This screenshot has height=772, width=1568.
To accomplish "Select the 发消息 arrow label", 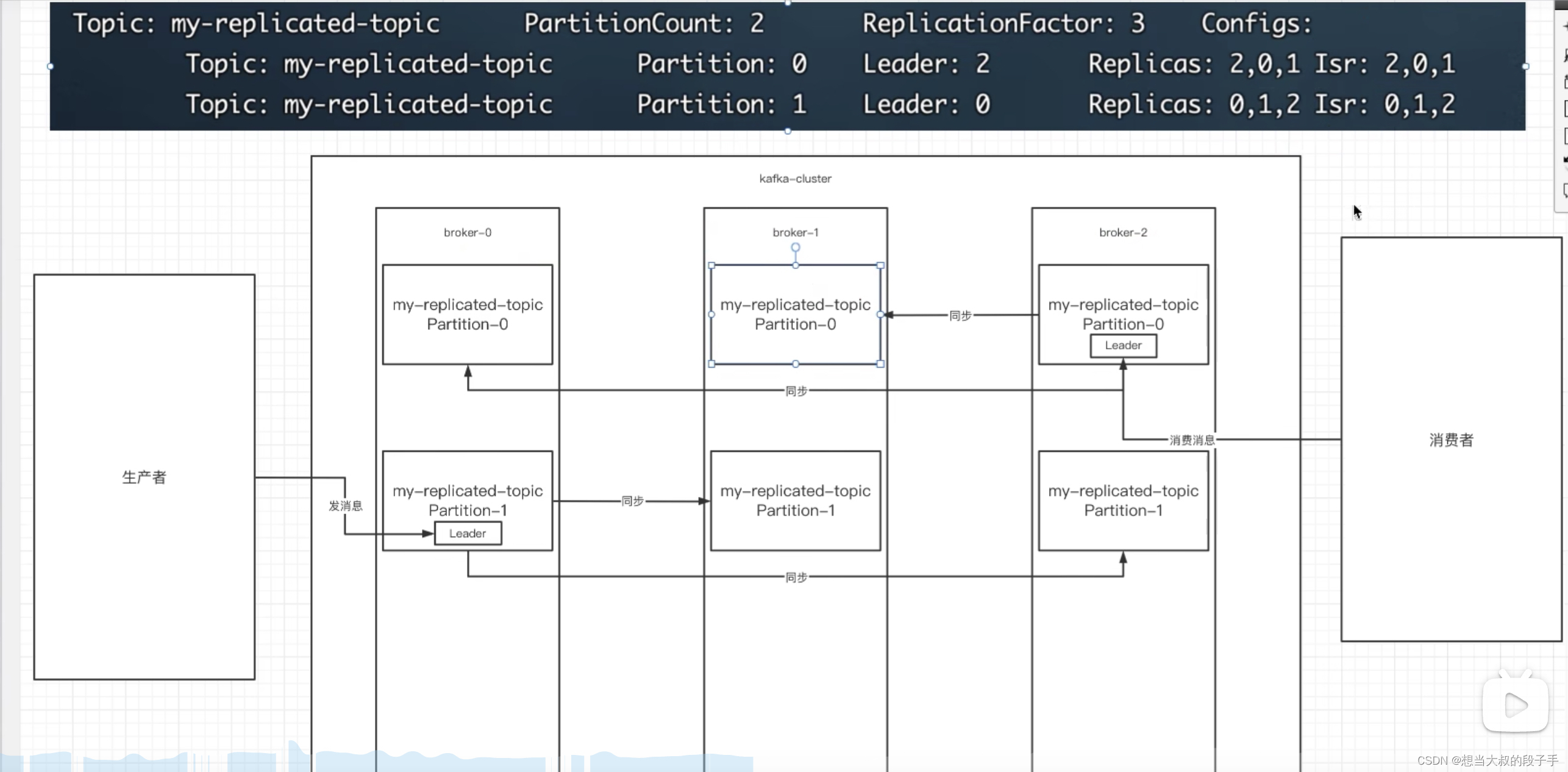I will tap(346, 506).
